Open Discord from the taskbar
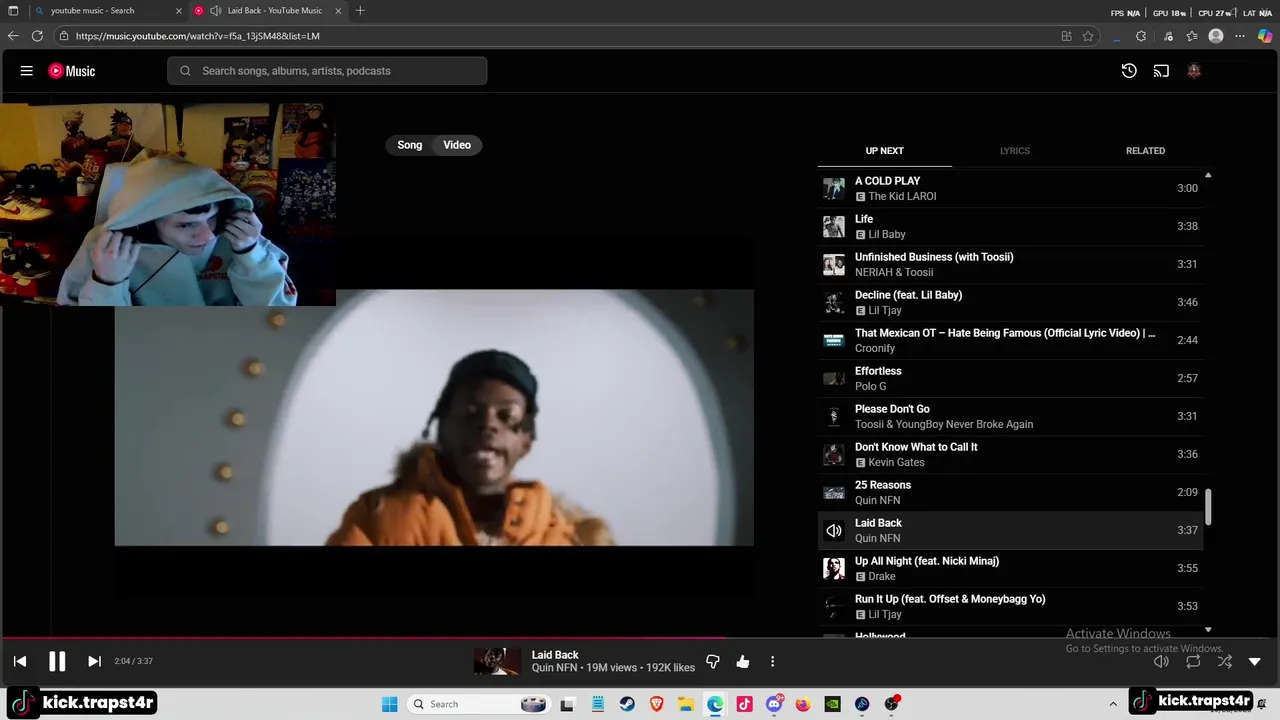1280x720 pixels. point(774,704)
